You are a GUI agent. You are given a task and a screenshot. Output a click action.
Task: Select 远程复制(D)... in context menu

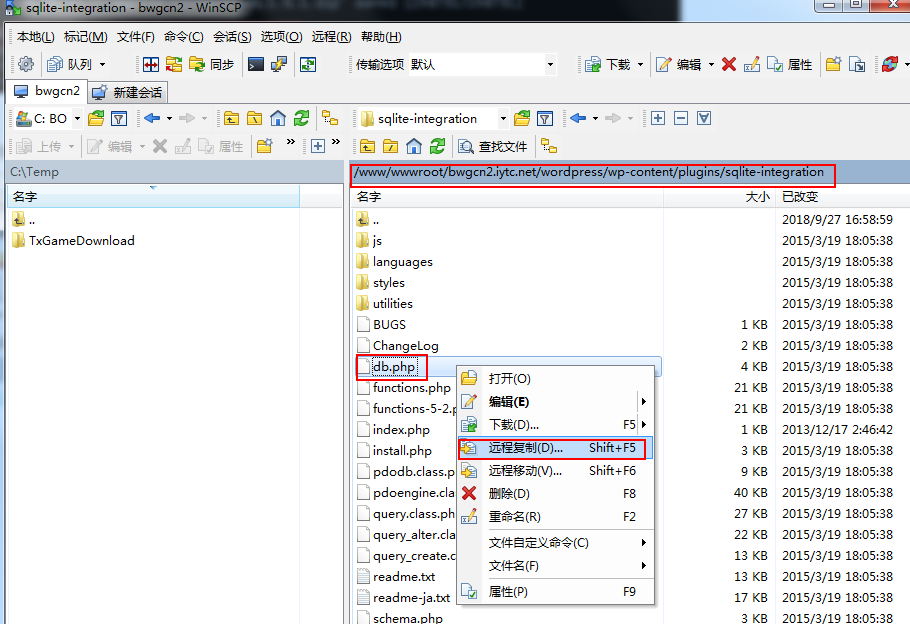555,448
